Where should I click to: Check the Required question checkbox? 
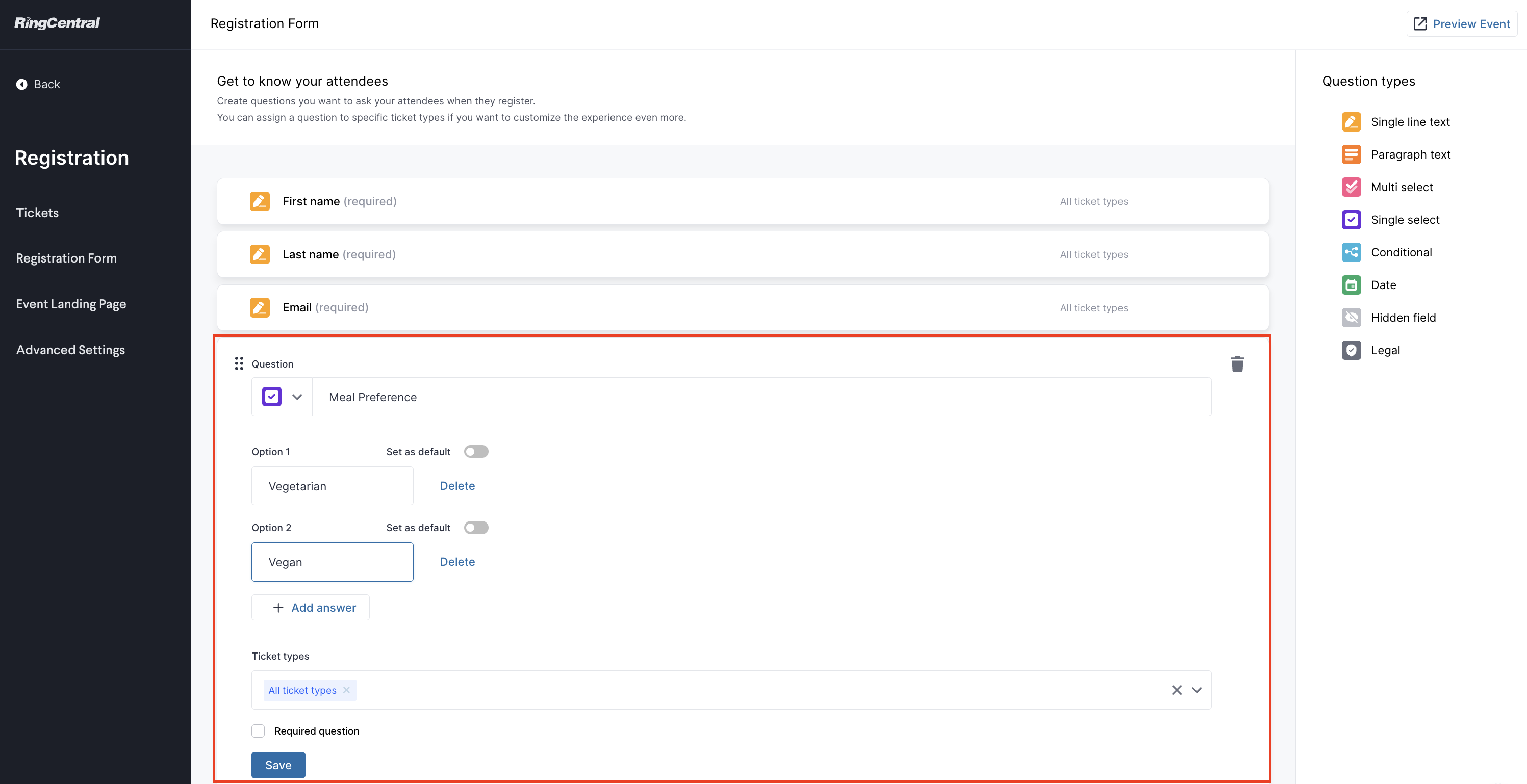(x=258, y=730)
